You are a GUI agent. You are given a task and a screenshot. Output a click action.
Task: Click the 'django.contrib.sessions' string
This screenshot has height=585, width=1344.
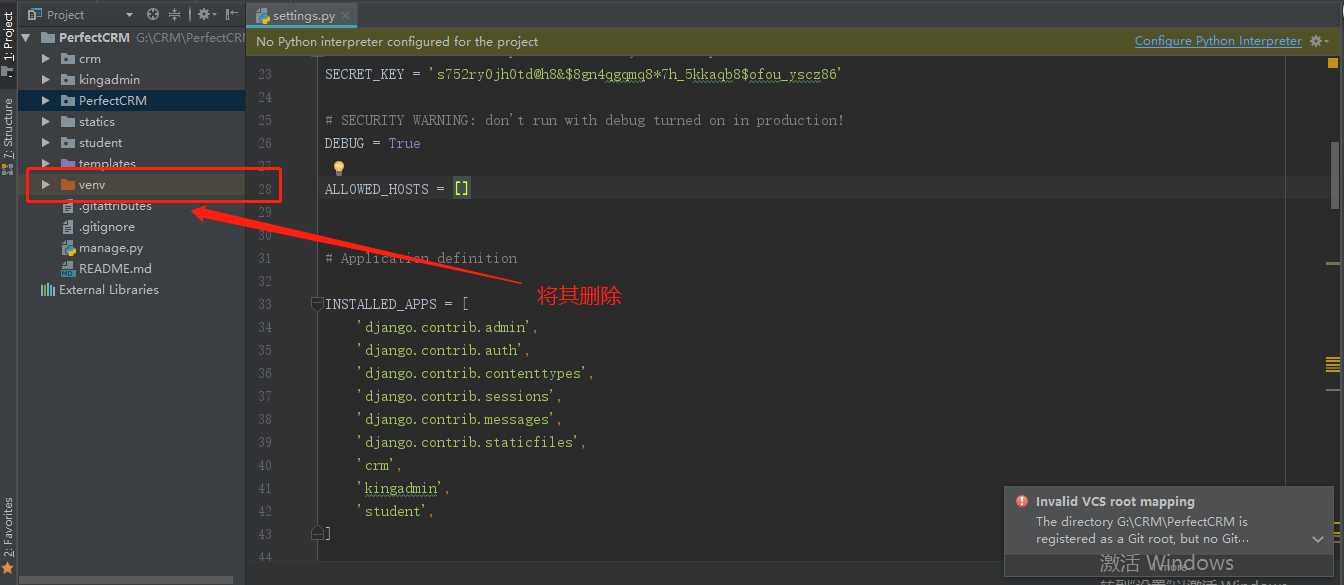455,396
